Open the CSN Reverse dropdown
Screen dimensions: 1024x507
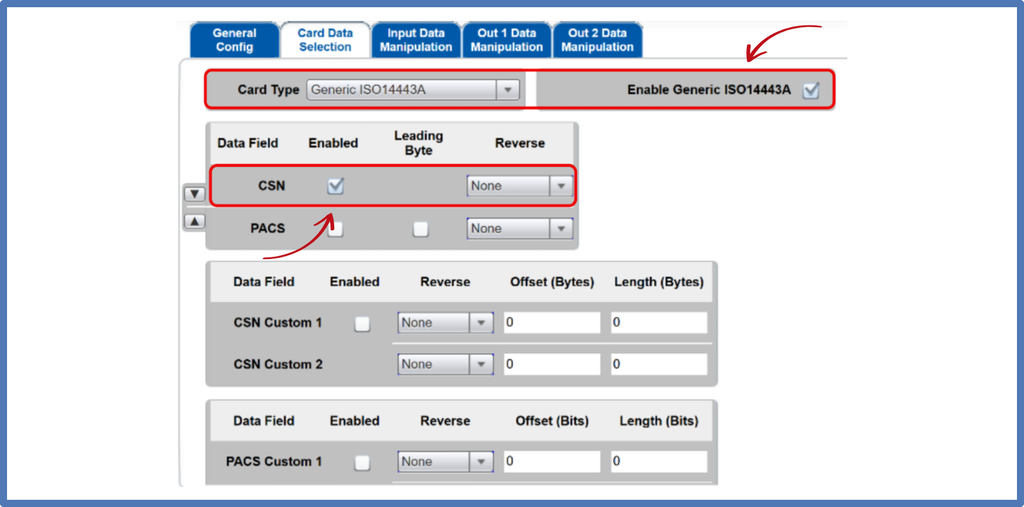(x=520, y=186)
